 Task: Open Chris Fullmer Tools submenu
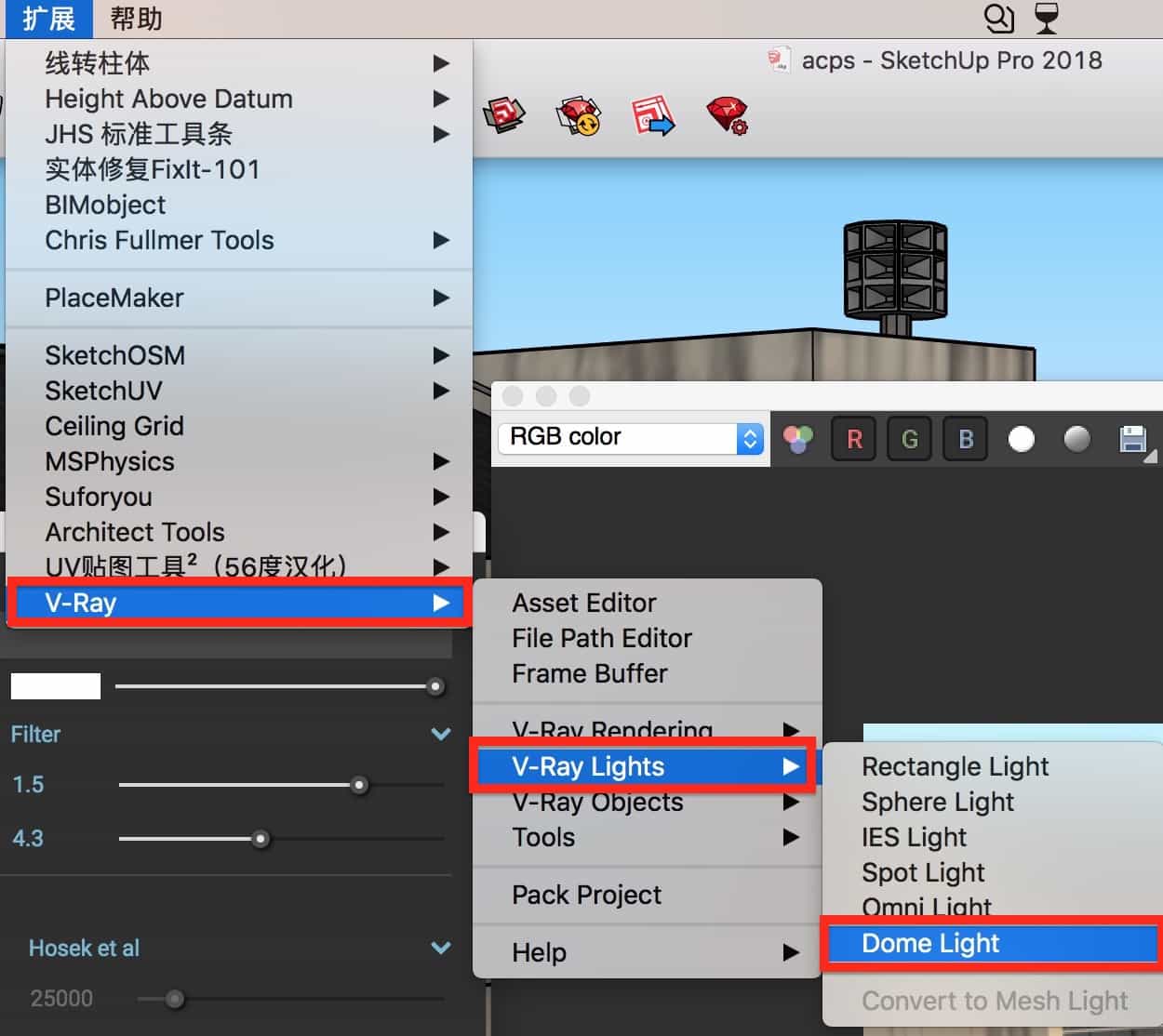239,240
